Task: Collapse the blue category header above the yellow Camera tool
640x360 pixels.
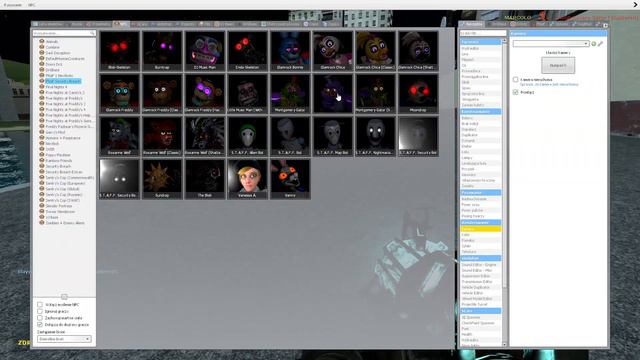Action: [x=480, y=222]
